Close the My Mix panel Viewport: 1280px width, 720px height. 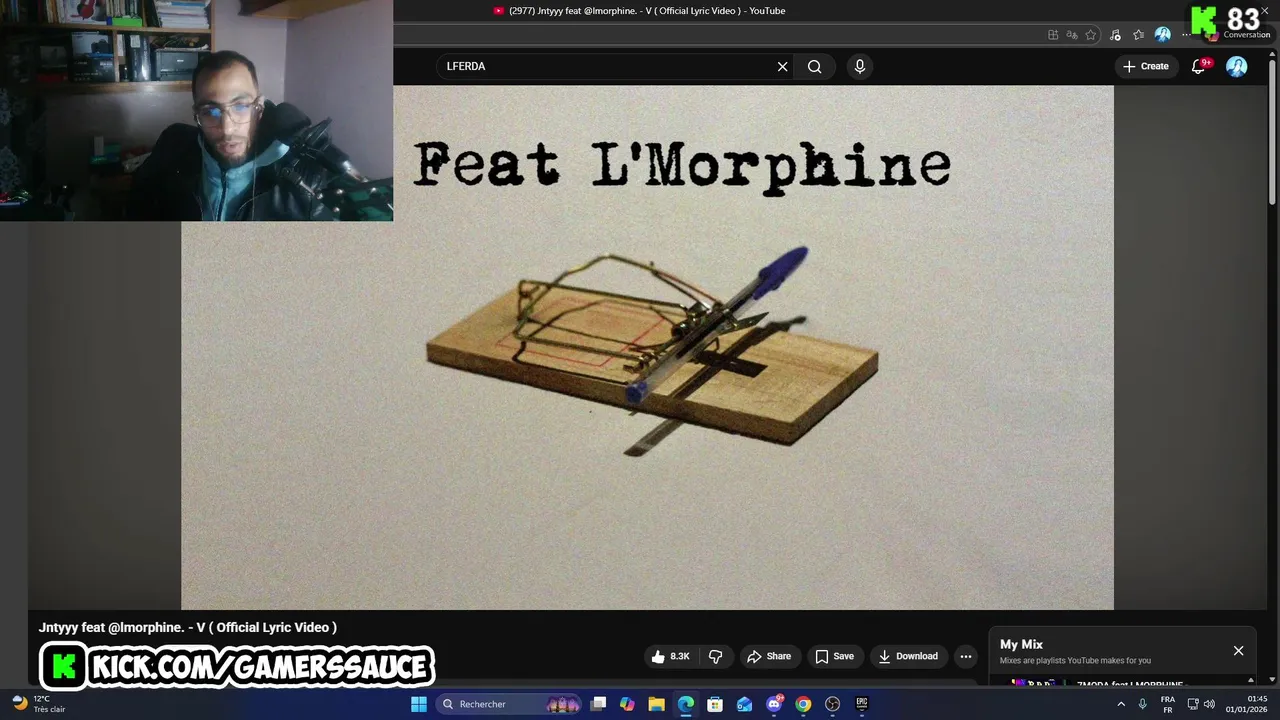[1238, 651]
